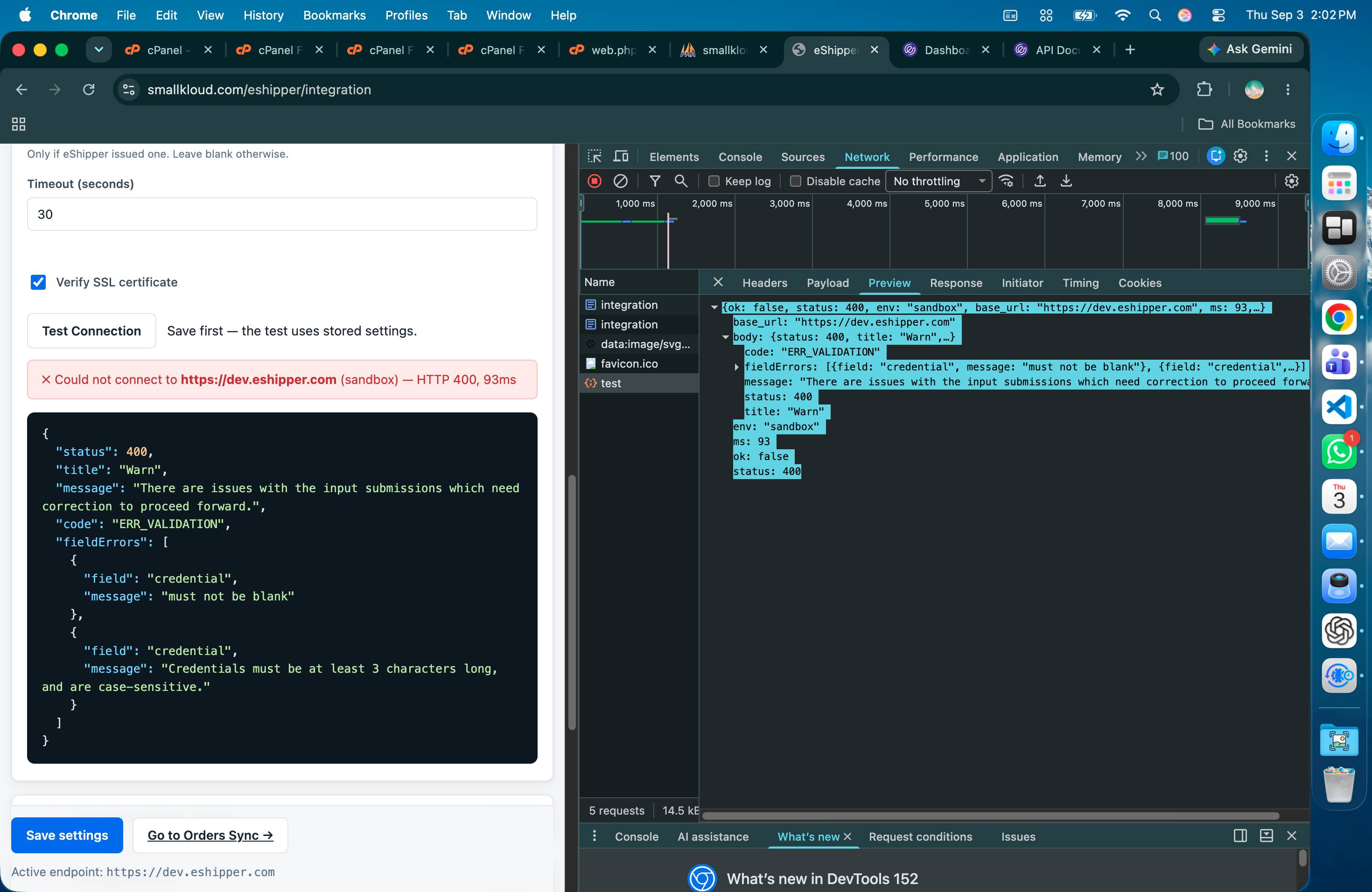1372x892 pixels.
Task: Open network search magnifier
Action: click(681, 181)
